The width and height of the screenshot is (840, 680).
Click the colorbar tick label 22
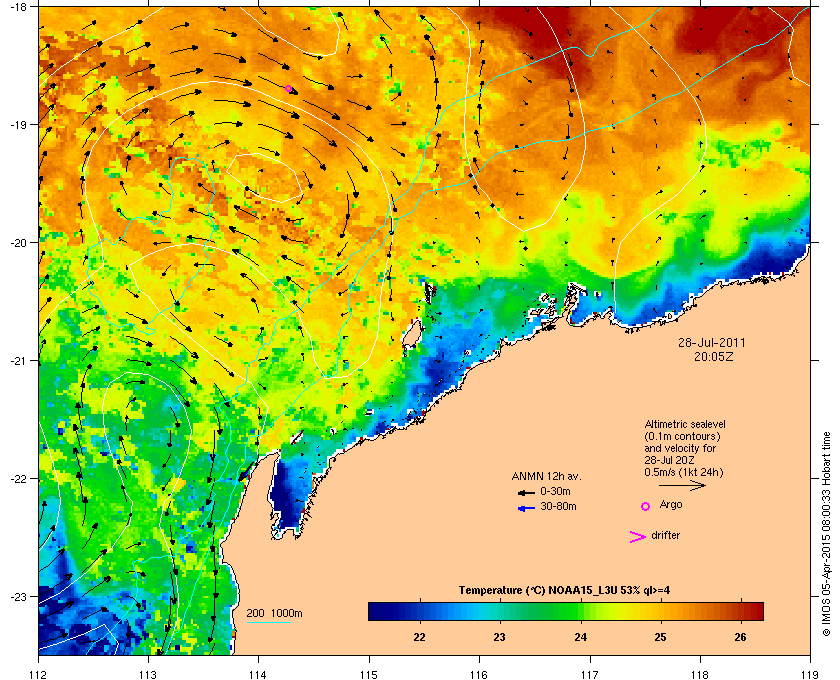click(419, 637)
